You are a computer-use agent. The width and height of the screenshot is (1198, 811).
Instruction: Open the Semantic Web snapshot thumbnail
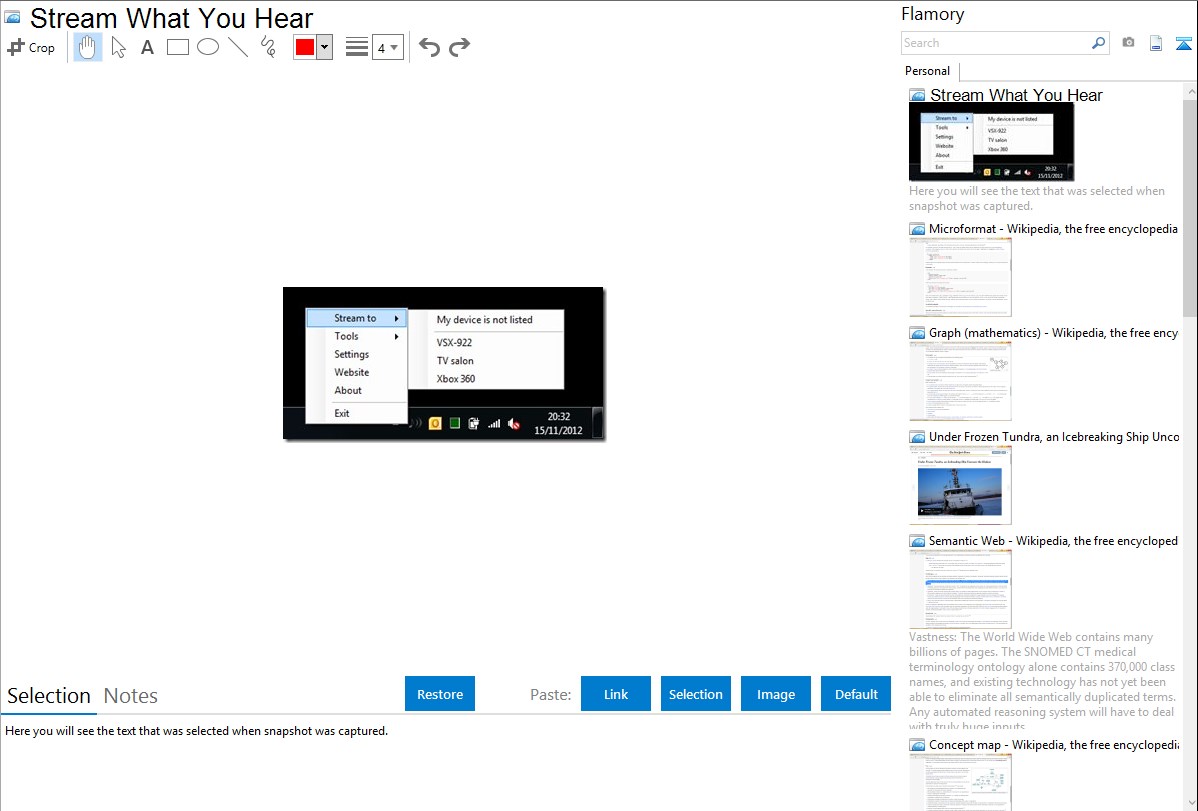[960, 589]
